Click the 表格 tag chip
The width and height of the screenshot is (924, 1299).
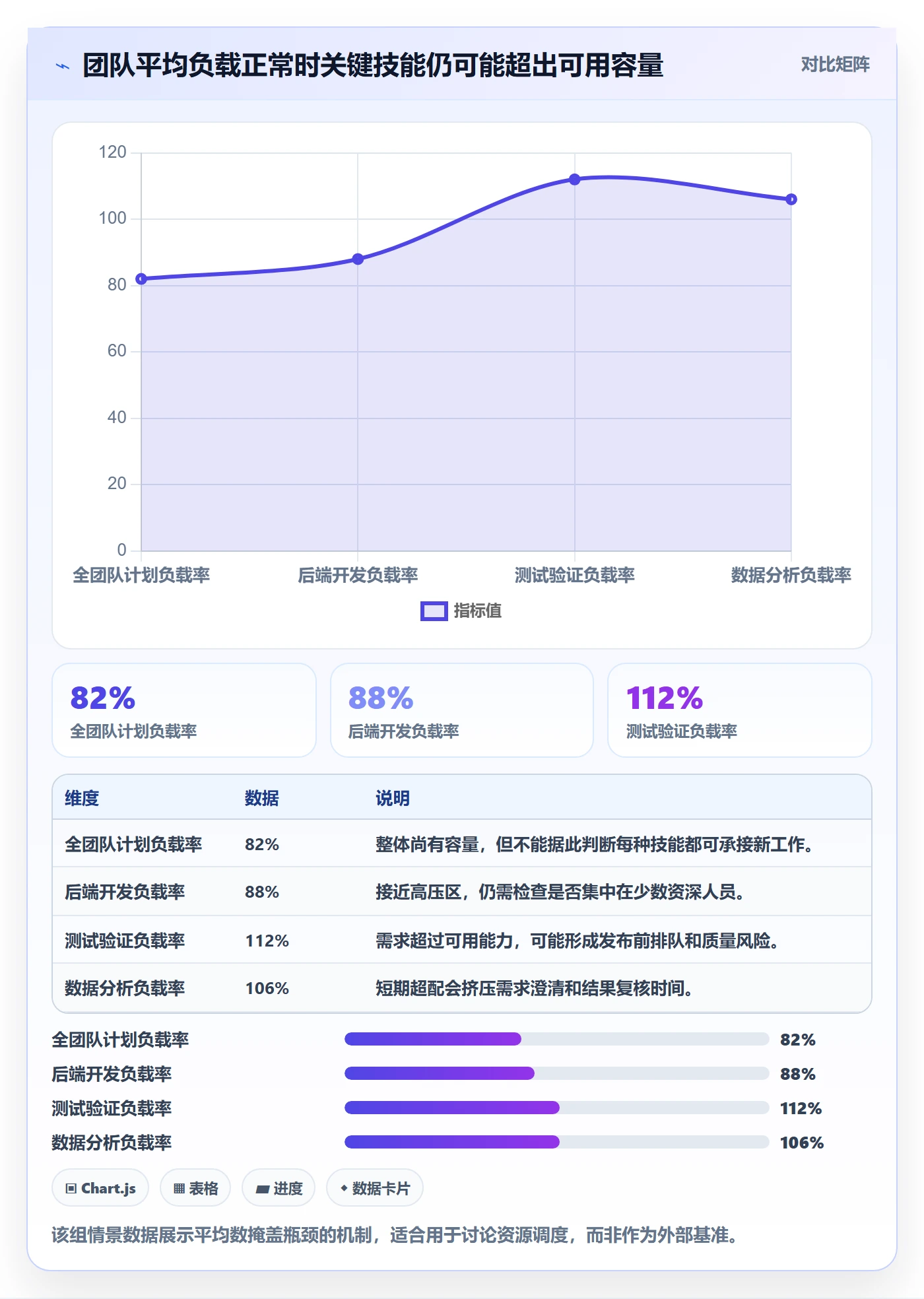click(x=195, y=1188)
